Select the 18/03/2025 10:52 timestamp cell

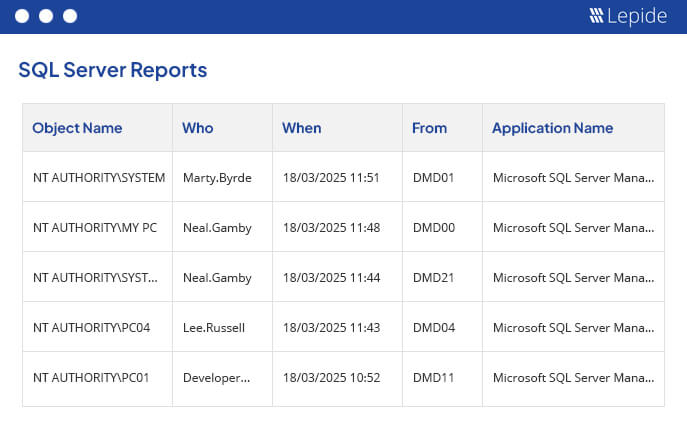331,378
